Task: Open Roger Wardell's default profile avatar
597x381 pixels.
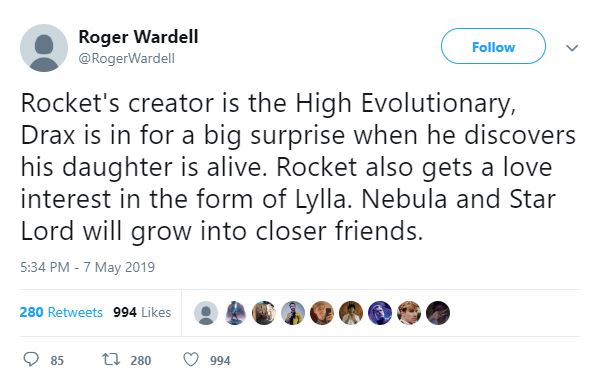Action: (x=44, y=48)
